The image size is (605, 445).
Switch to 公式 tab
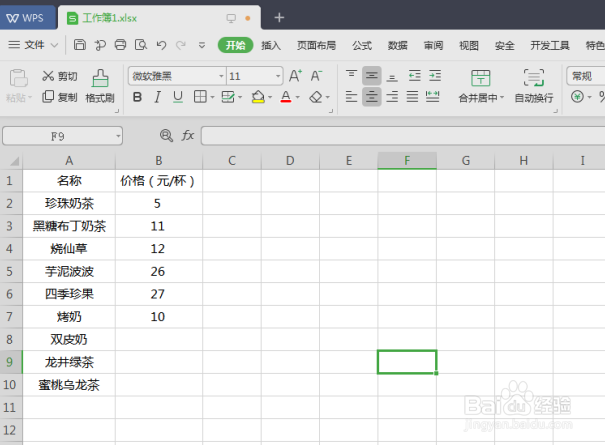pyautogui.click(x=362, y=46)
